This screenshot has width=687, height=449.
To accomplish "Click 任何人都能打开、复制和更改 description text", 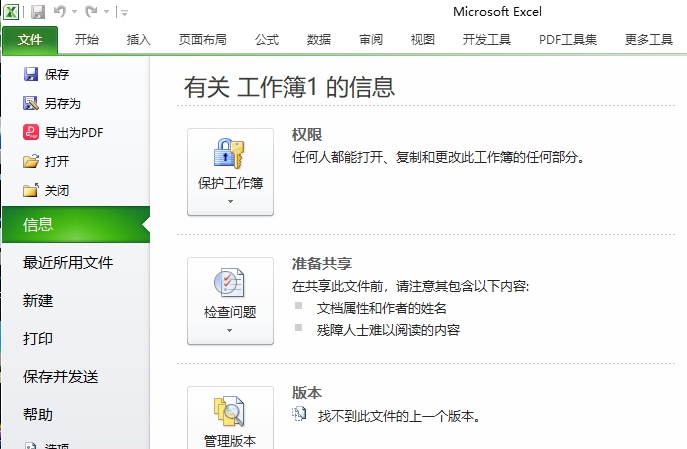I will (439, 157).
